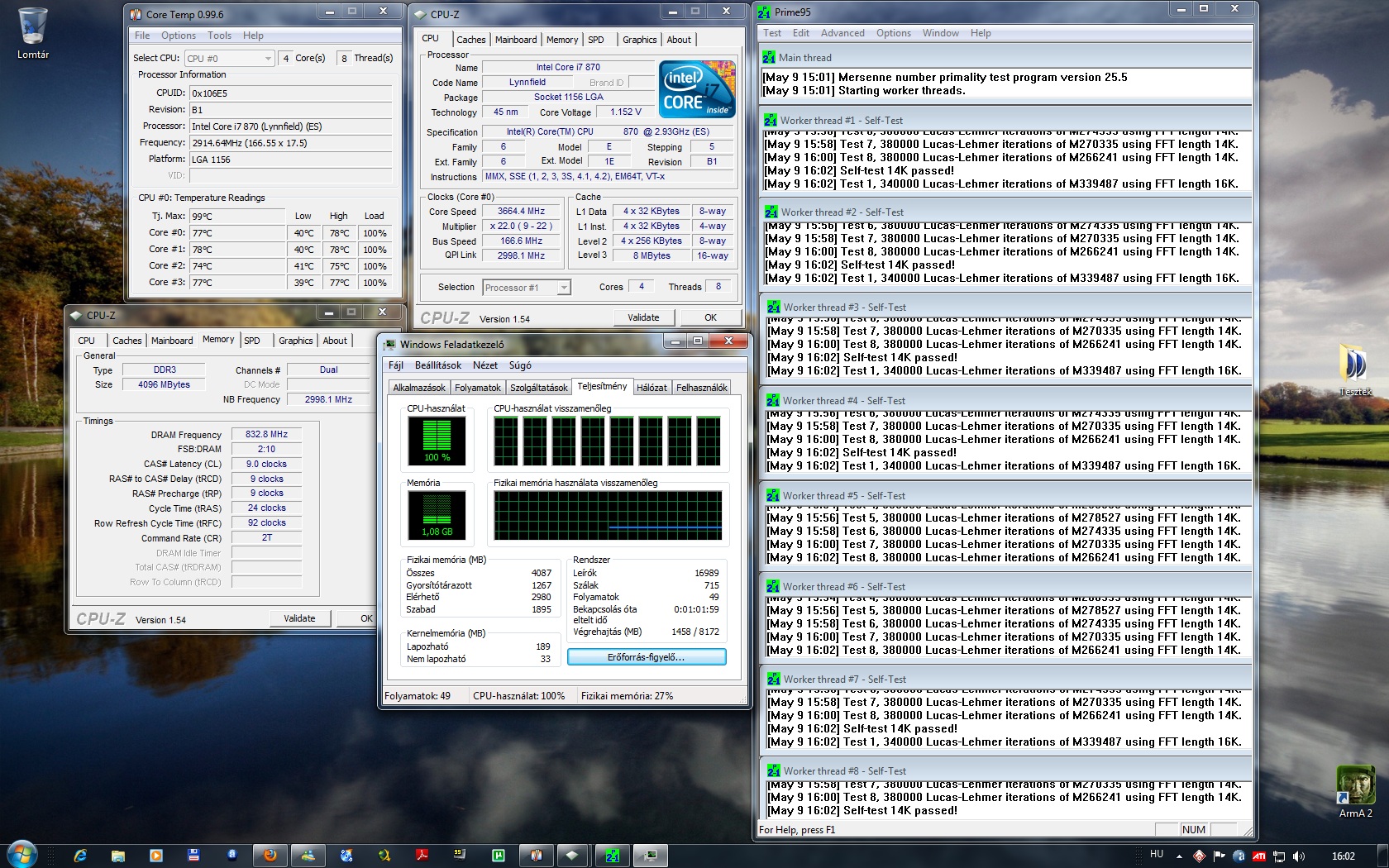Viewport: 1389px width, 868px height.
Task: Click Prime95 icon on Worker thread #1 title
Action: (x=771, y=120)
